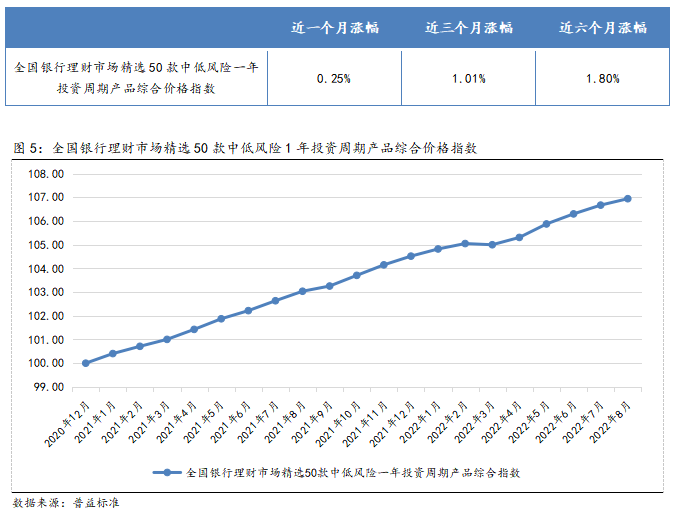Select the 108.00 y-axis label
Screen dimensions: 682x512
pos(46,174)
